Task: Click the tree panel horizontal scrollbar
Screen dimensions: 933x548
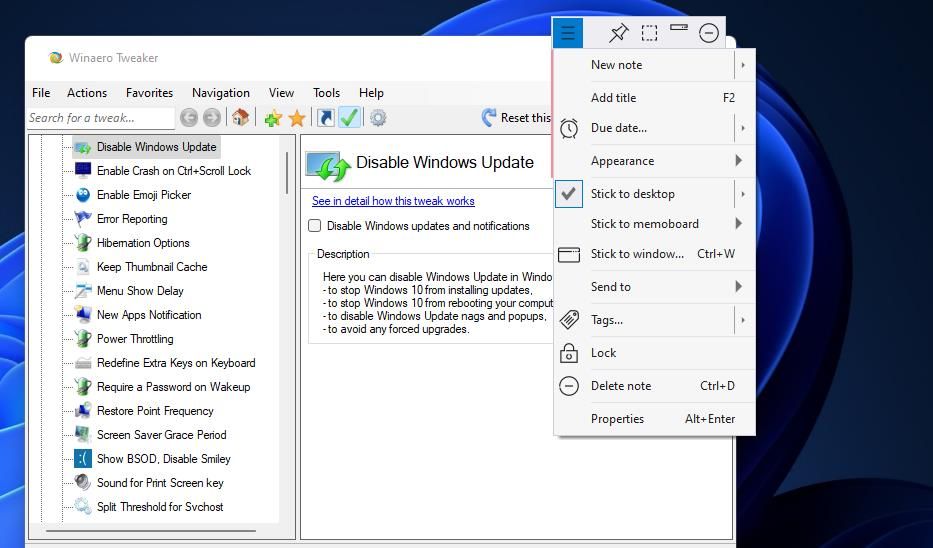Action: (x=151, y=531)
